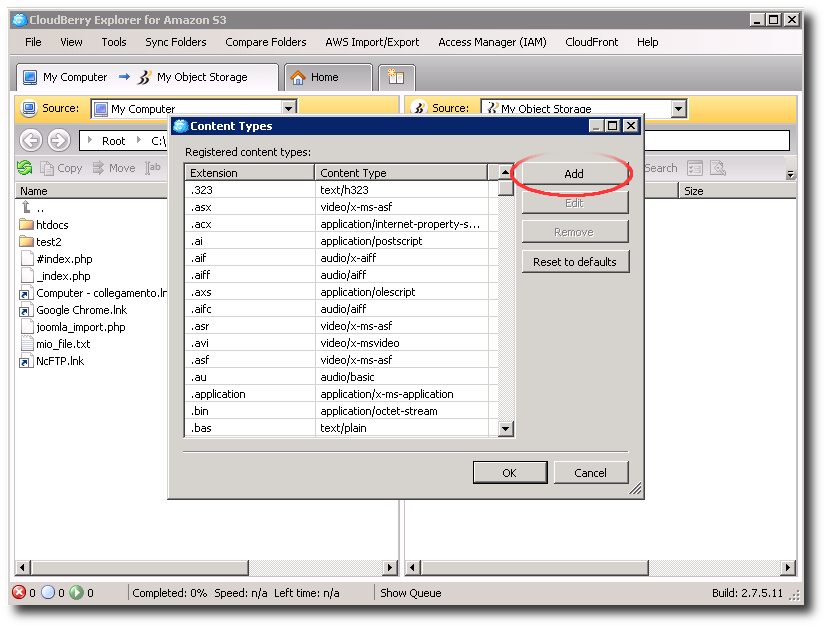Click the content types list scroll-down arrow
The image size is (827, 628).
[505, 428]
